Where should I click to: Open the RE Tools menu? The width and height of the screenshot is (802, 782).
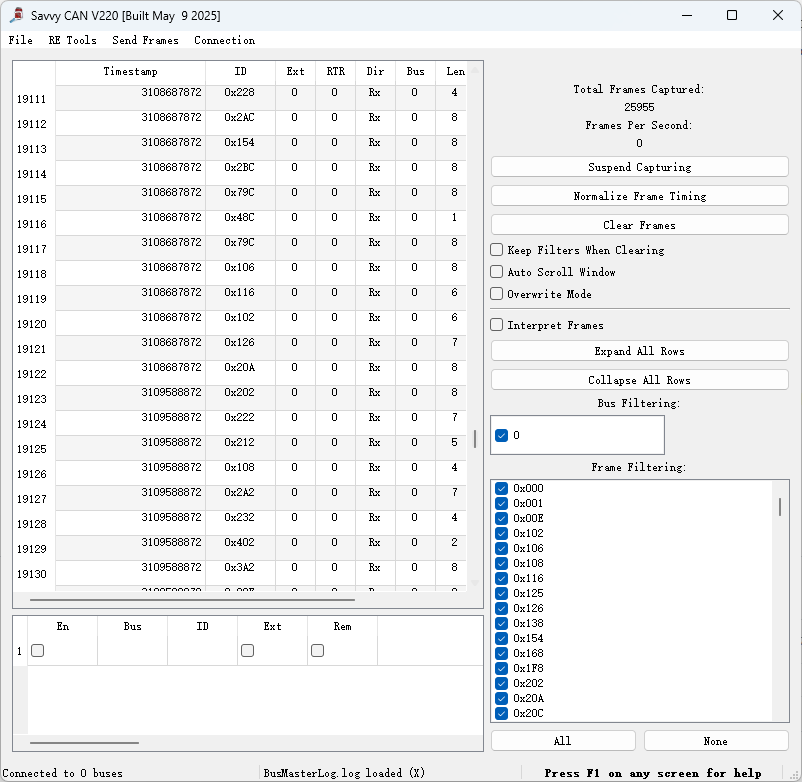(x=73, y=40)
